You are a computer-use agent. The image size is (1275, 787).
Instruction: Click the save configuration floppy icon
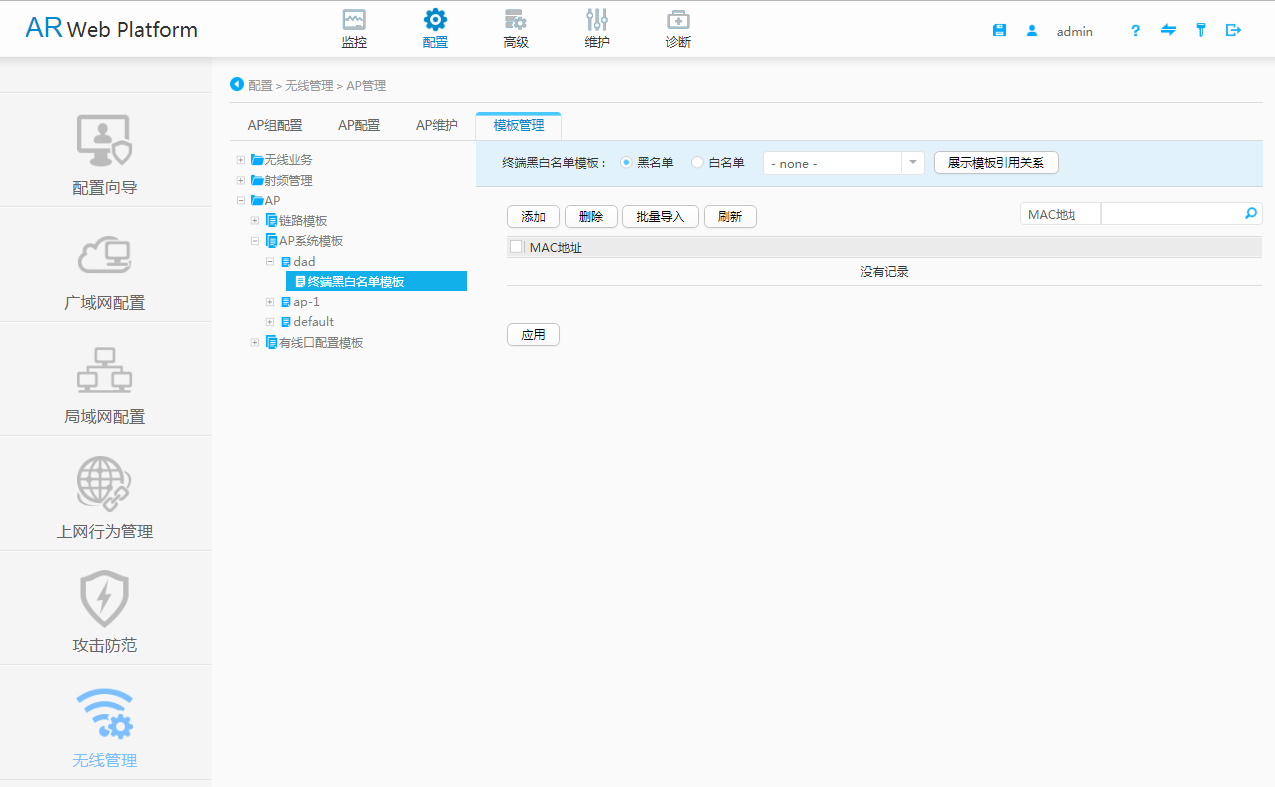[999, 30]
